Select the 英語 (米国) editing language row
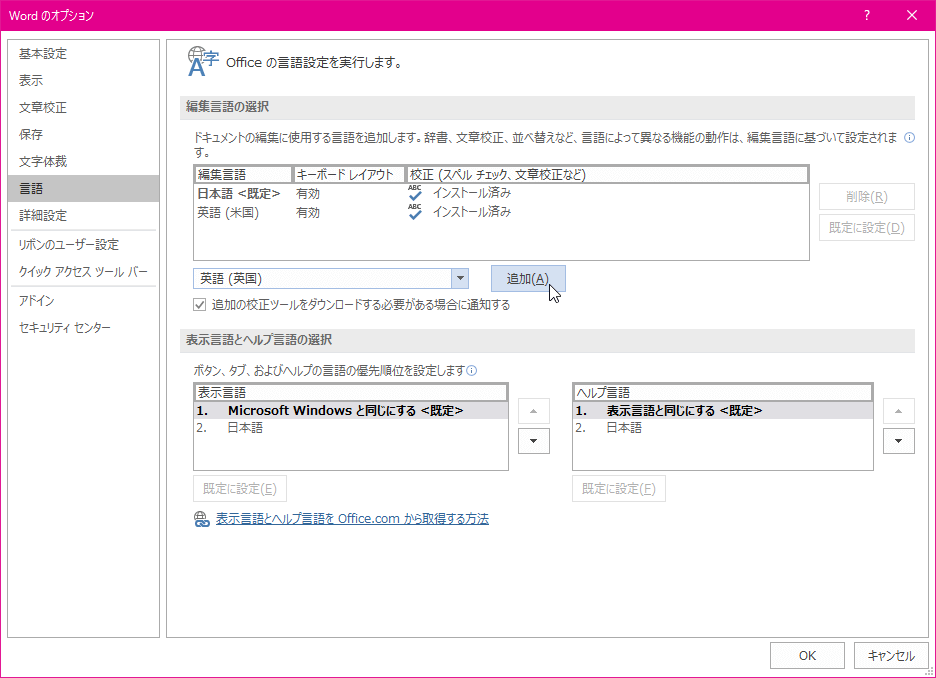The height and width of the screenshot is (678, 936). 501,212
